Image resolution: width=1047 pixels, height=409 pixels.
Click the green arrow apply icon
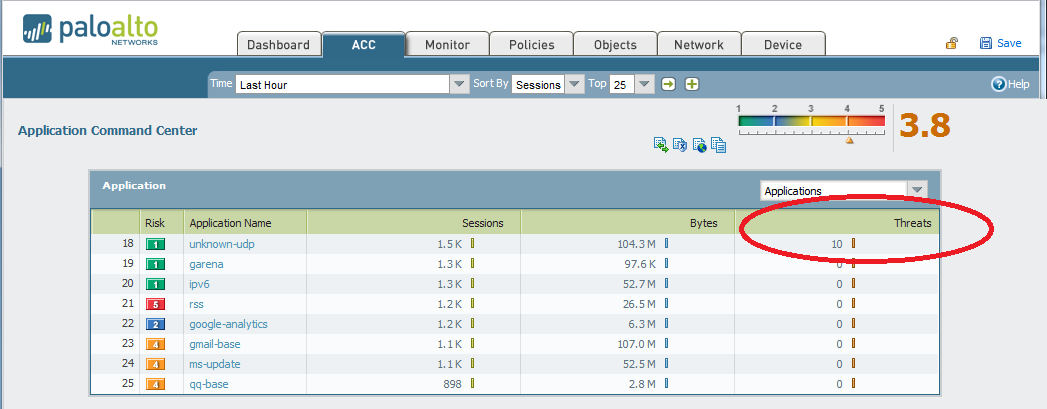tap(669, 85)
